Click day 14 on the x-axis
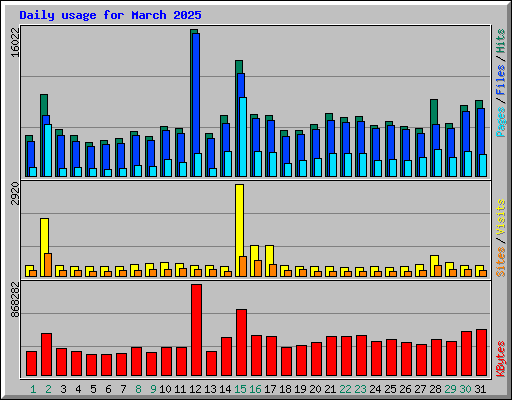The height and width of the screenshot is (400, 512). pyautogui.click(x=225, y=389)
